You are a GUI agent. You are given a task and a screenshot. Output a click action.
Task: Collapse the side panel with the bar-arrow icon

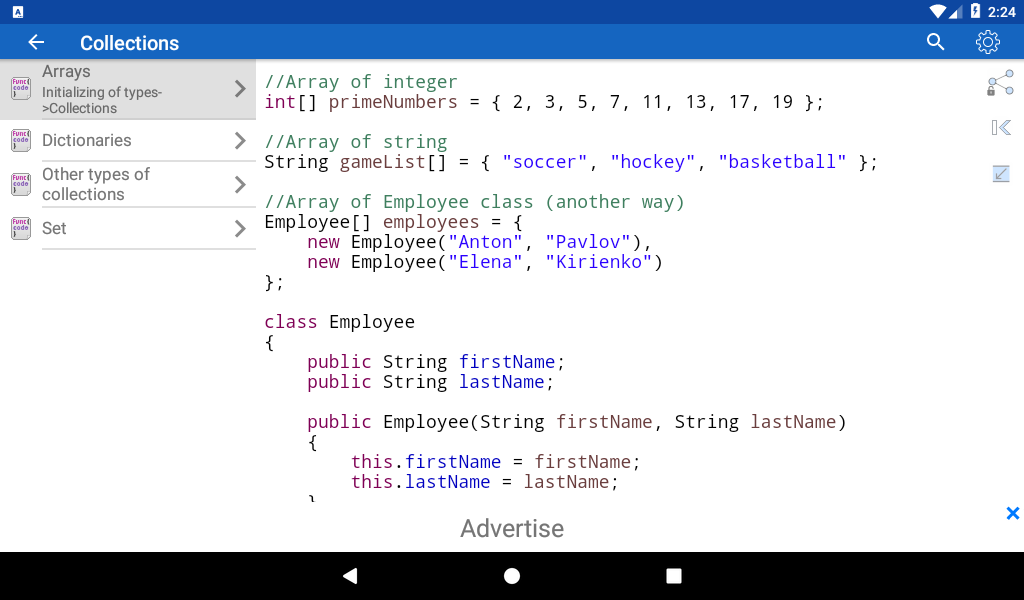(x=1000, y=127)
